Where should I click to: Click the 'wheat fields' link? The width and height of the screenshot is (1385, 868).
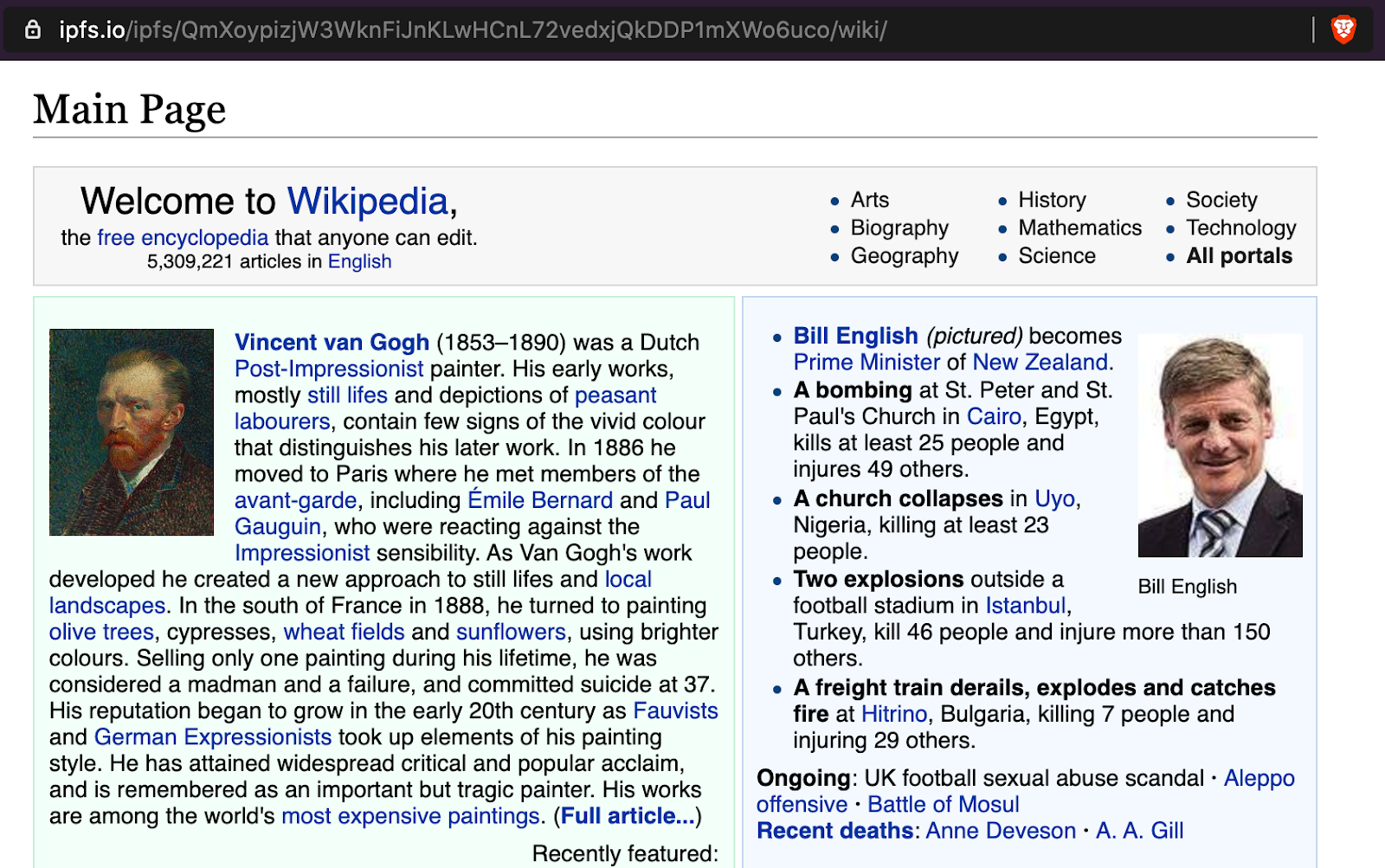(x=344, y=632)
